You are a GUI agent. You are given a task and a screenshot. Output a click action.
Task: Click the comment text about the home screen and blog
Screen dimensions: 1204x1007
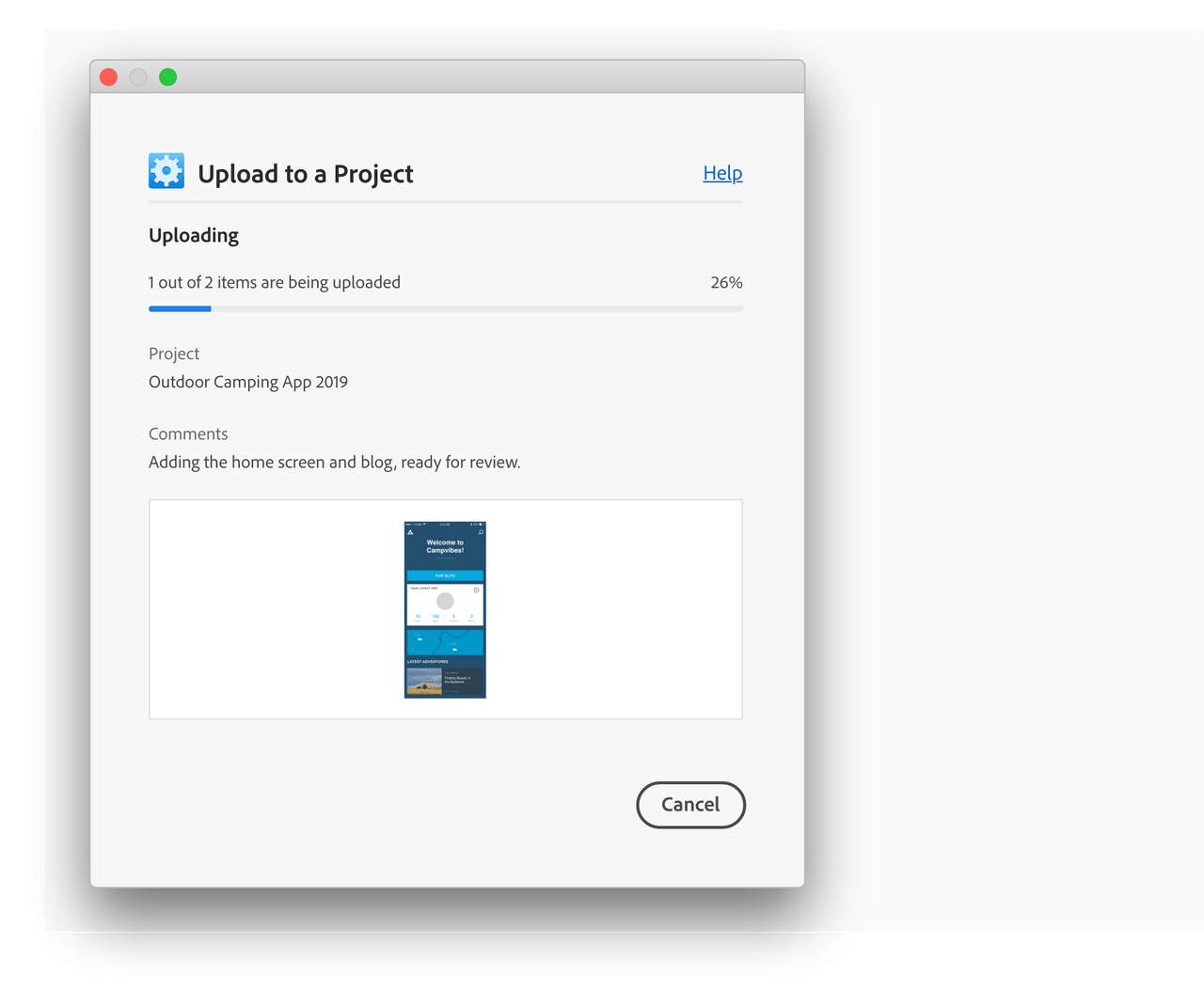(334, 462)
